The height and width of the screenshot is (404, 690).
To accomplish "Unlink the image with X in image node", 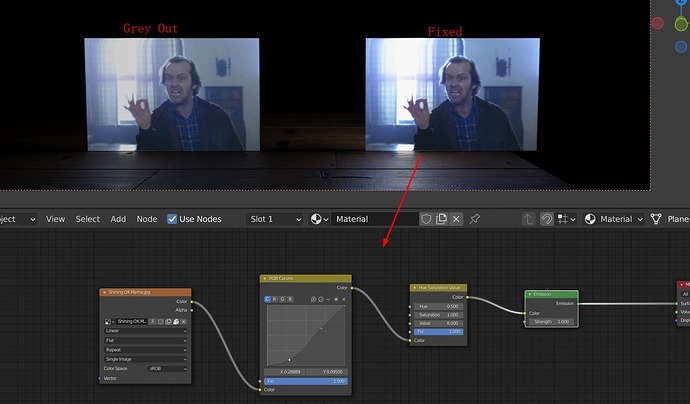I will point(184,322).
